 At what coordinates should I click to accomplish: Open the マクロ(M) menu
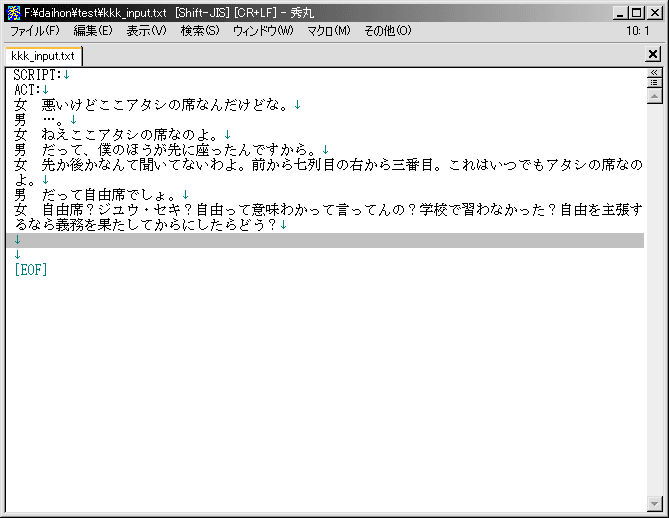(x=329, y=31)
